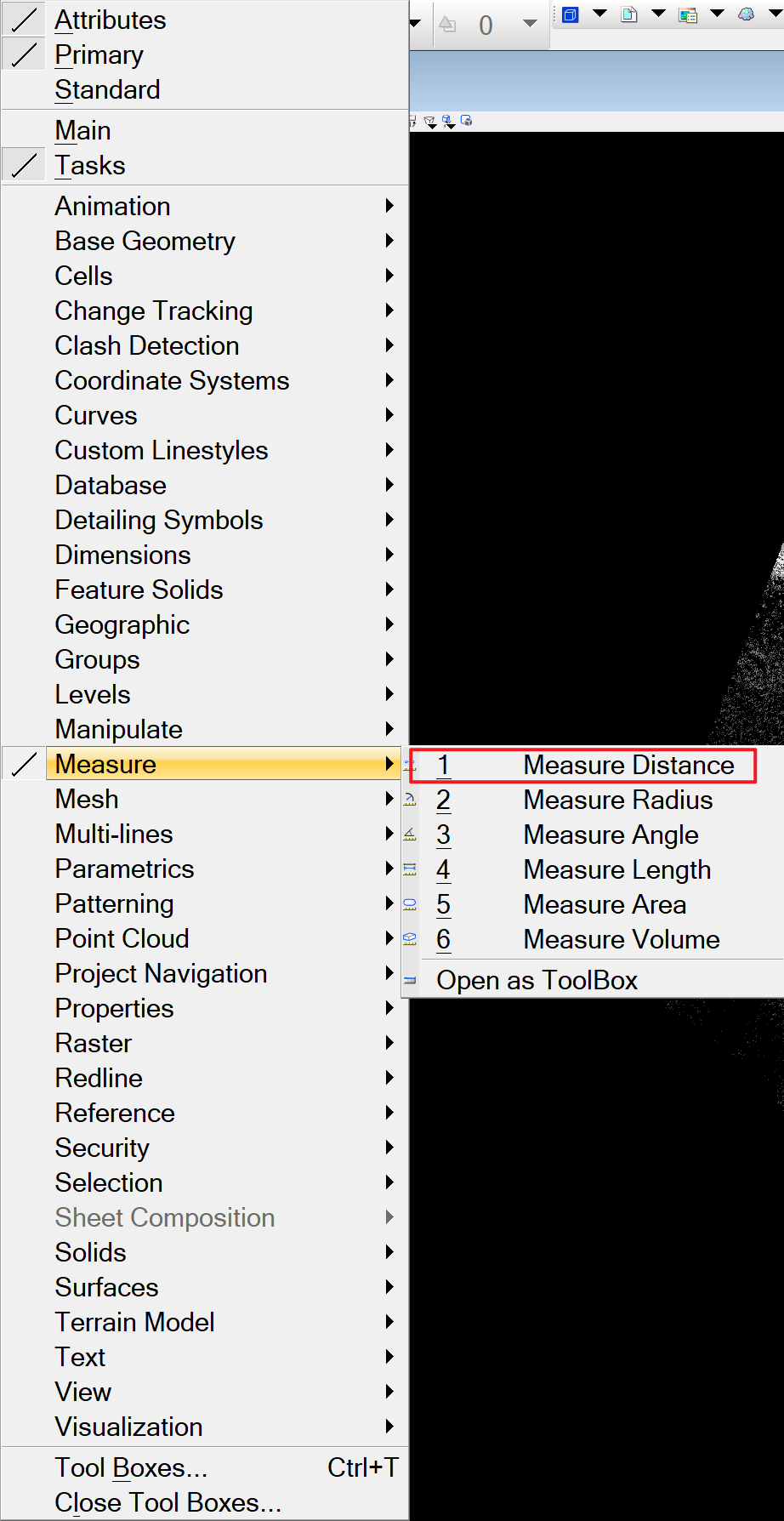This screenshot has height=1521, width=784.
Task: Click the colored window-list icon in top toolbar
Action: click(688, 14)
